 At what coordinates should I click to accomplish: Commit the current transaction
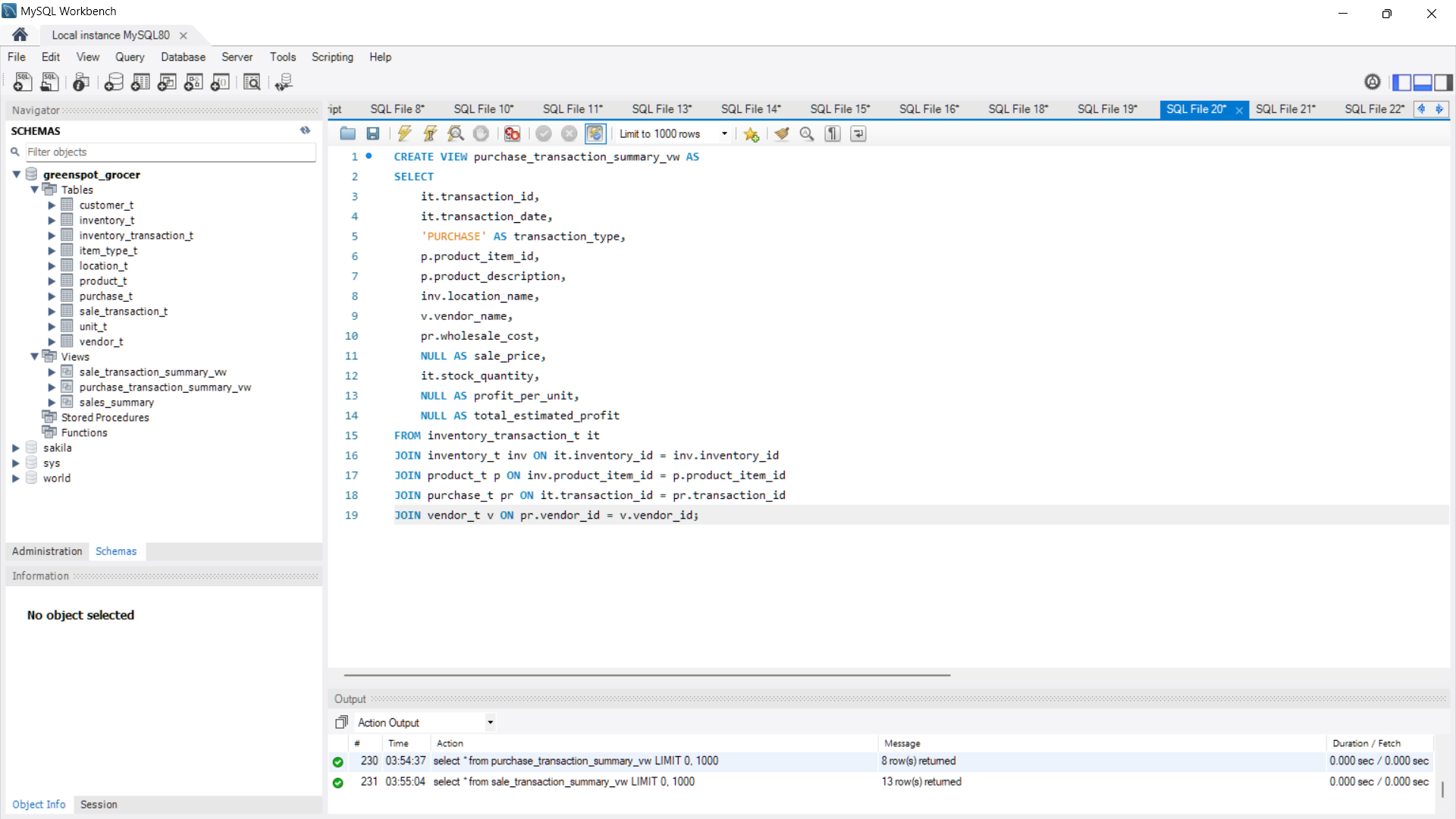coord(544,133)
